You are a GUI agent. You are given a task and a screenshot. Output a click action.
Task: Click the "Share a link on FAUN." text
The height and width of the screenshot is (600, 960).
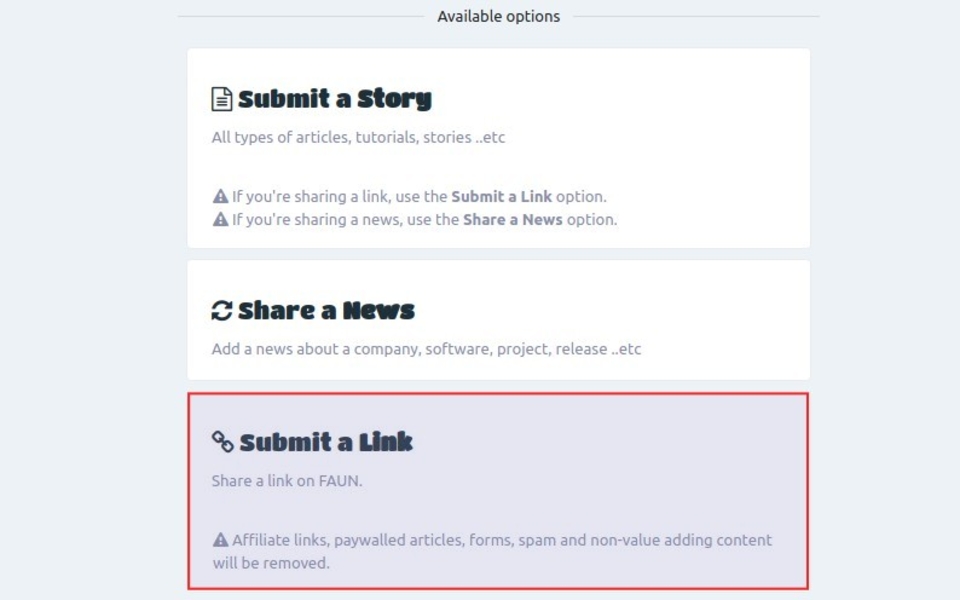[x=287, y=481]
